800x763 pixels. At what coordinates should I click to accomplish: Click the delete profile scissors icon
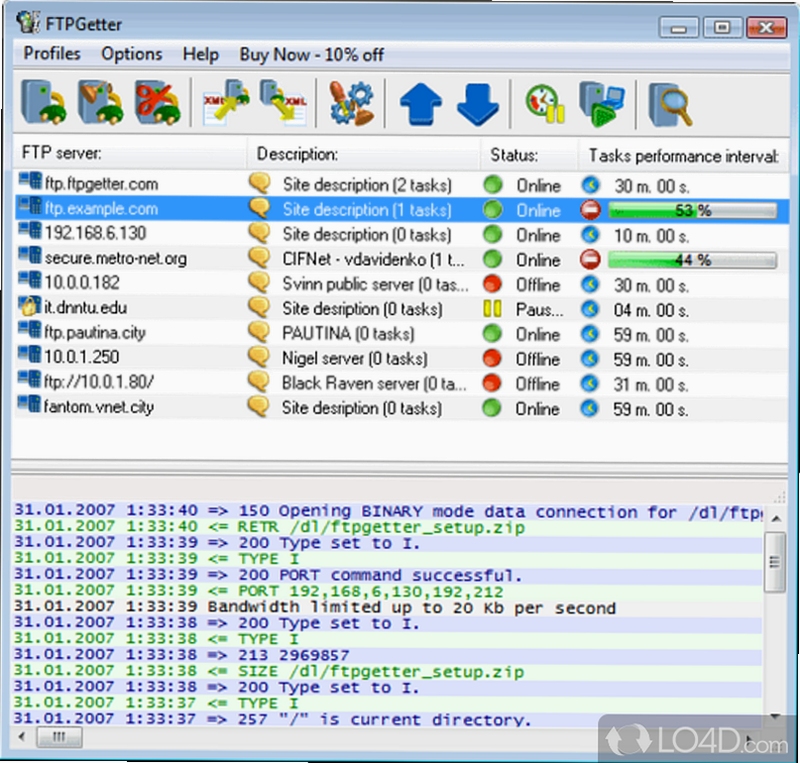tap(158, 103)
